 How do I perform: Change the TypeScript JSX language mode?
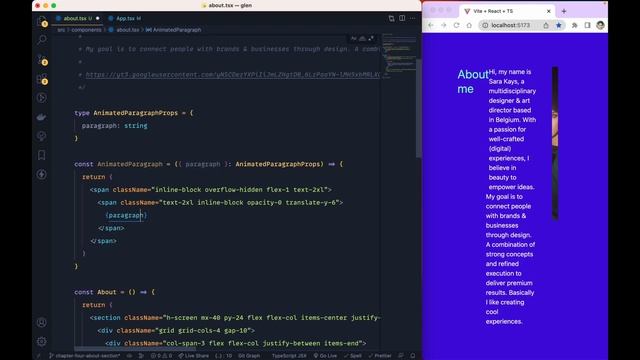[x=289, y=356]
